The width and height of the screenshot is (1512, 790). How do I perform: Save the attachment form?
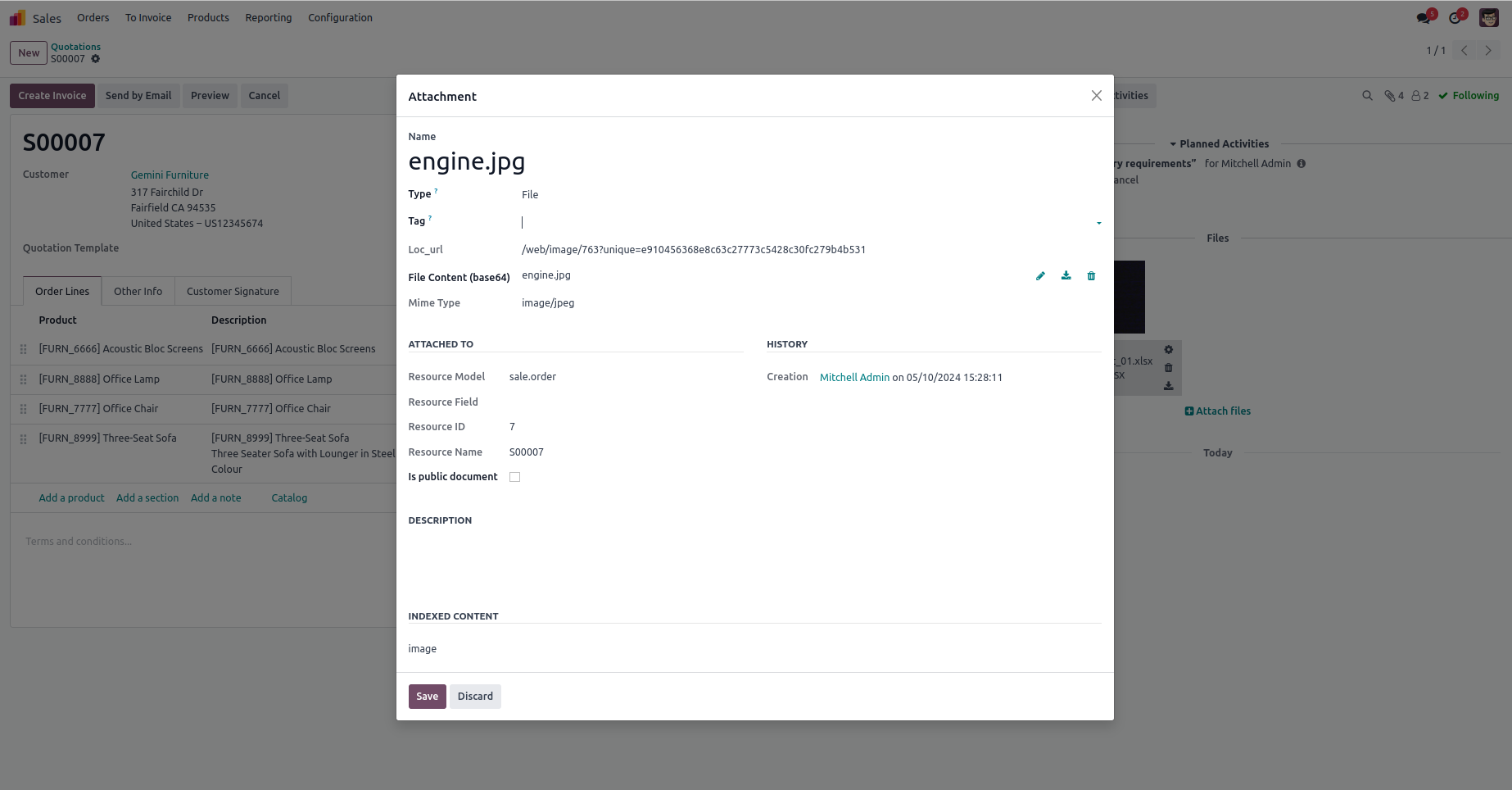point(427,697)
